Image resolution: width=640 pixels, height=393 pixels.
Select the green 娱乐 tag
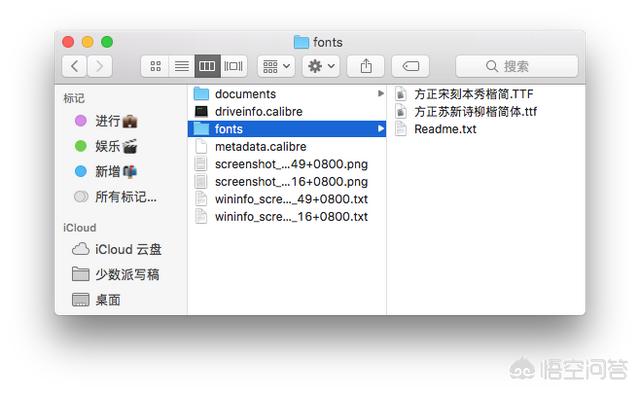(106, 146)
